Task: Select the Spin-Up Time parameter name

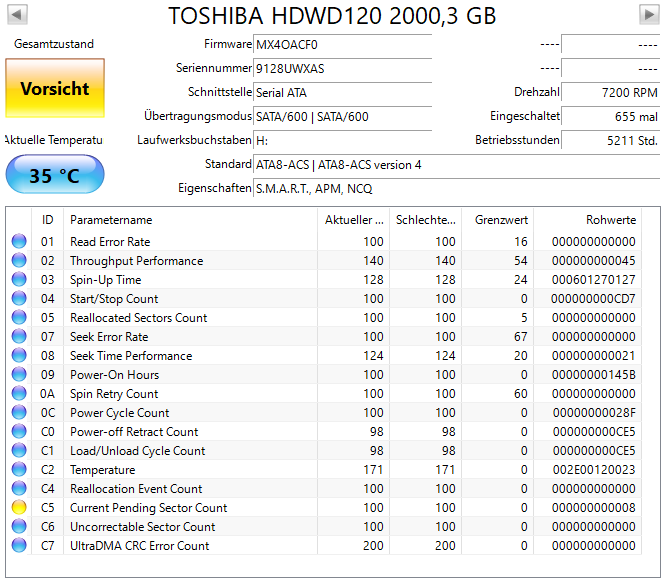Action: 106,280
